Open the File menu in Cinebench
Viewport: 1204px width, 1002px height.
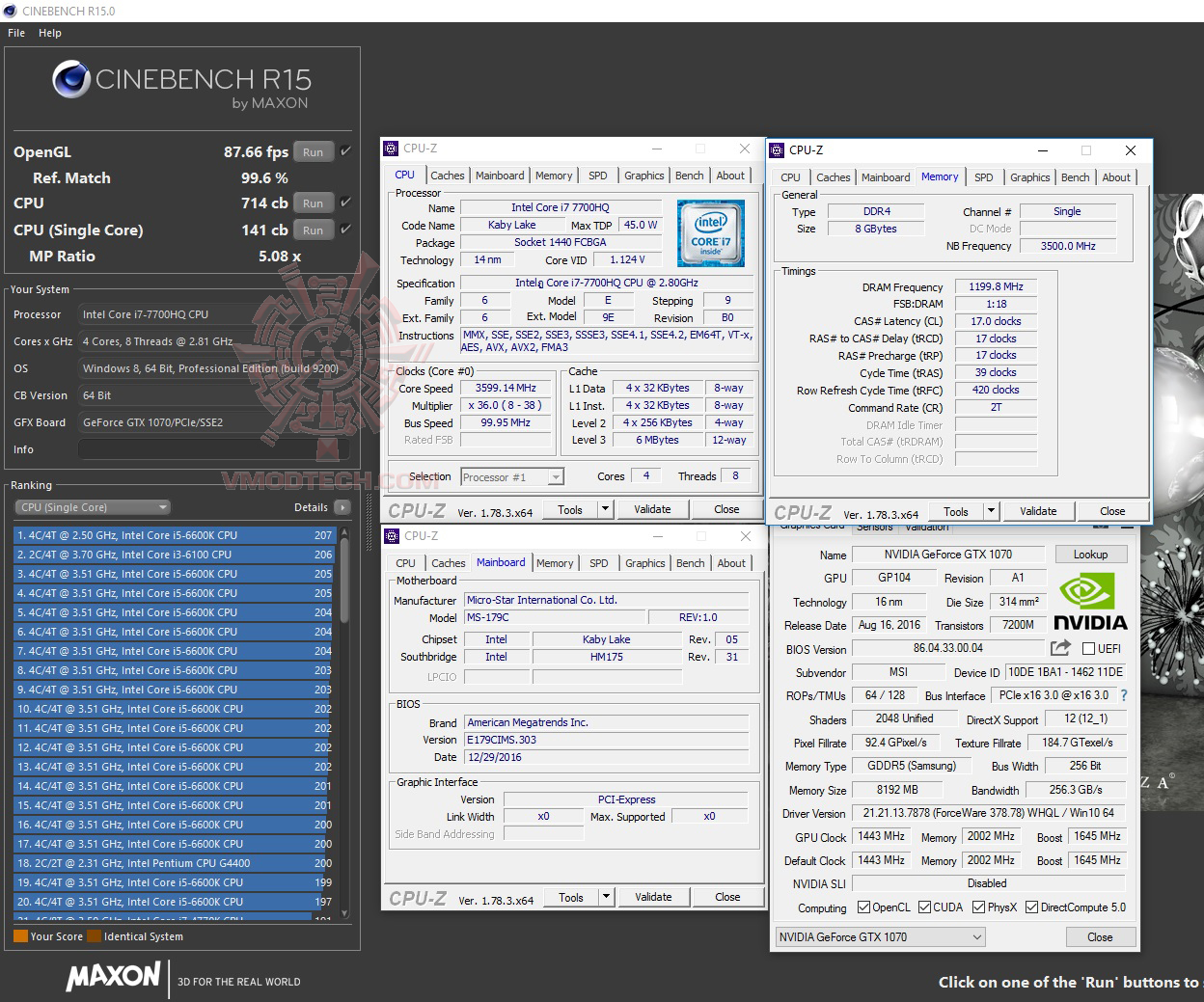(15, 32)
